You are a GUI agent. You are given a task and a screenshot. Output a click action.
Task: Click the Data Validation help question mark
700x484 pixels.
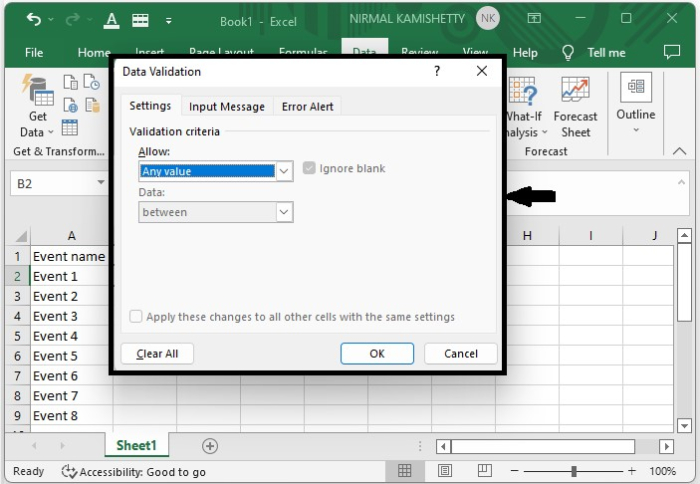tap(437, 71)
